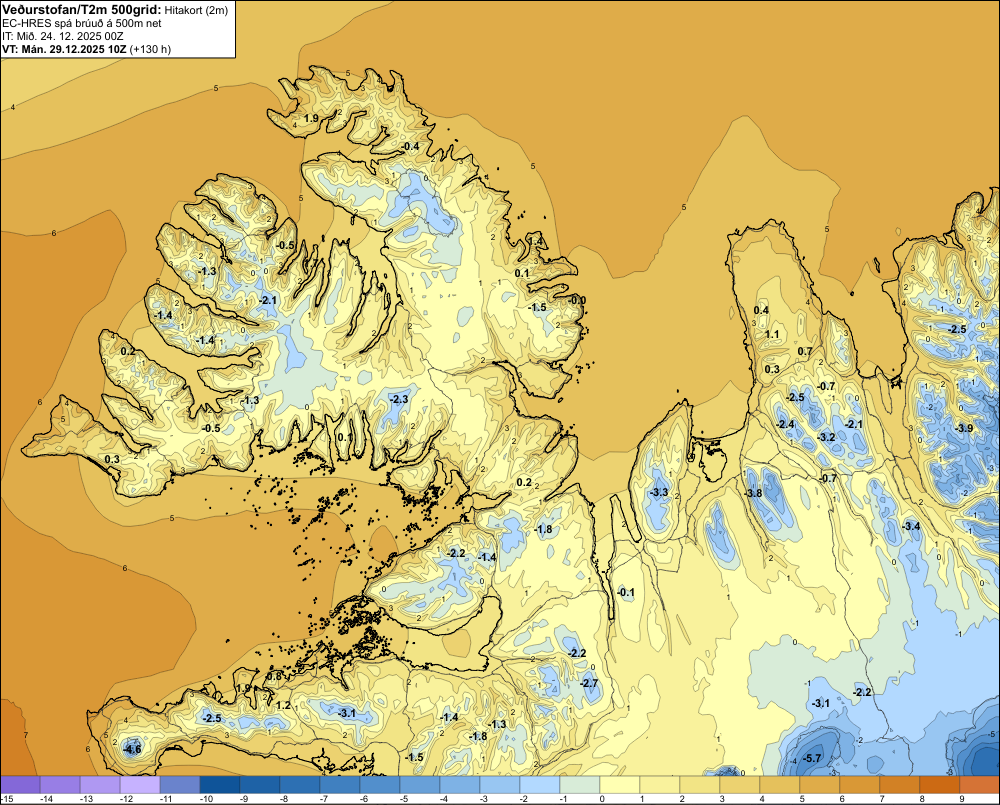This screenshot has width=1000, height=805.
Task: Click the -3.8 temperature value on the map
Action: pos(753,493)
